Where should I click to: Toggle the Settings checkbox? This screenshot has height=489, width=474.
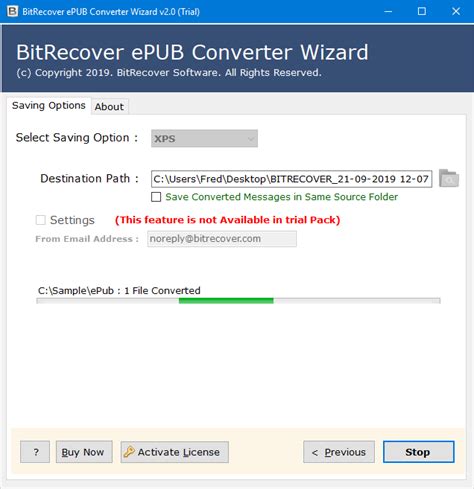[41, 220]
